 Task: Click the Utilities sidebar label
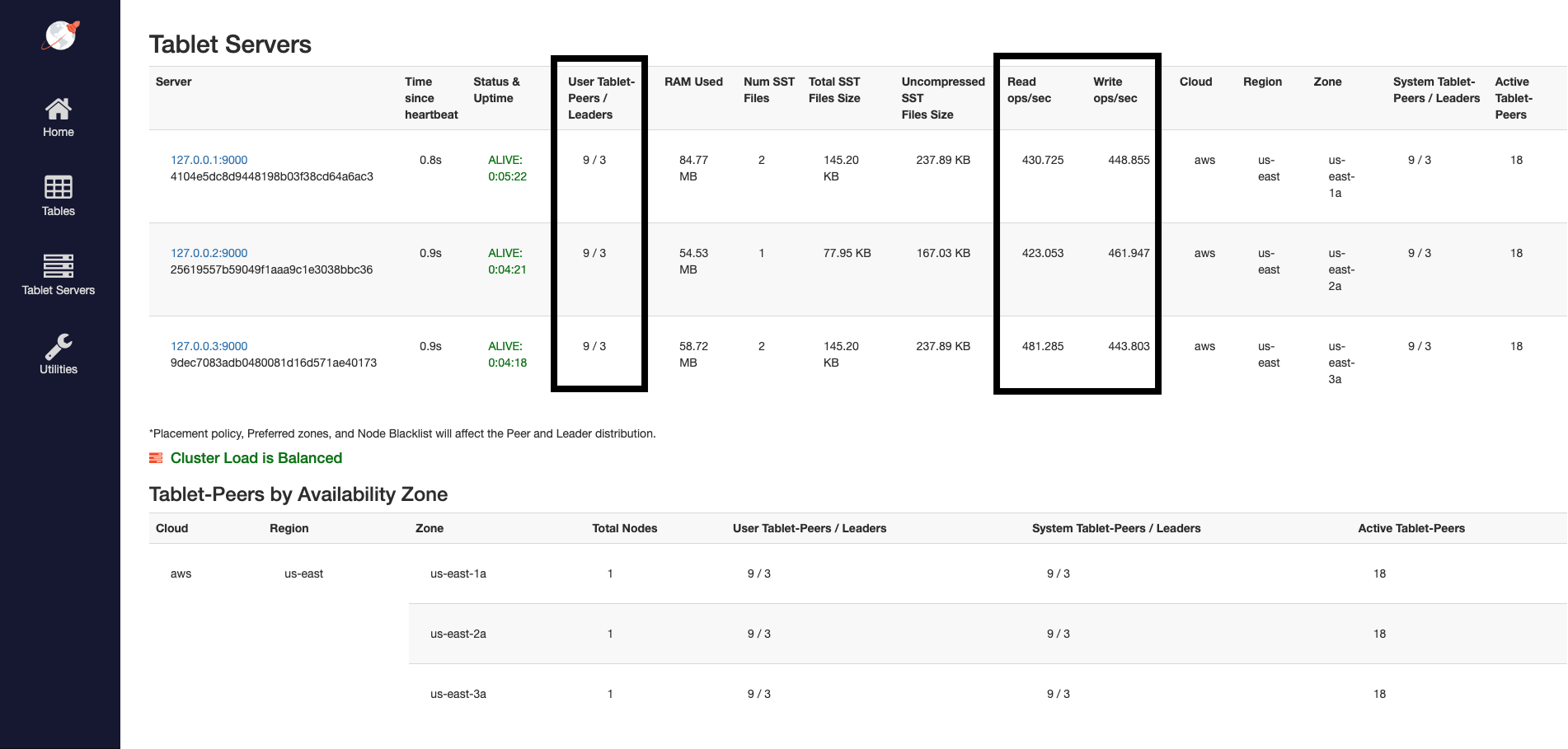click(59, 369)
